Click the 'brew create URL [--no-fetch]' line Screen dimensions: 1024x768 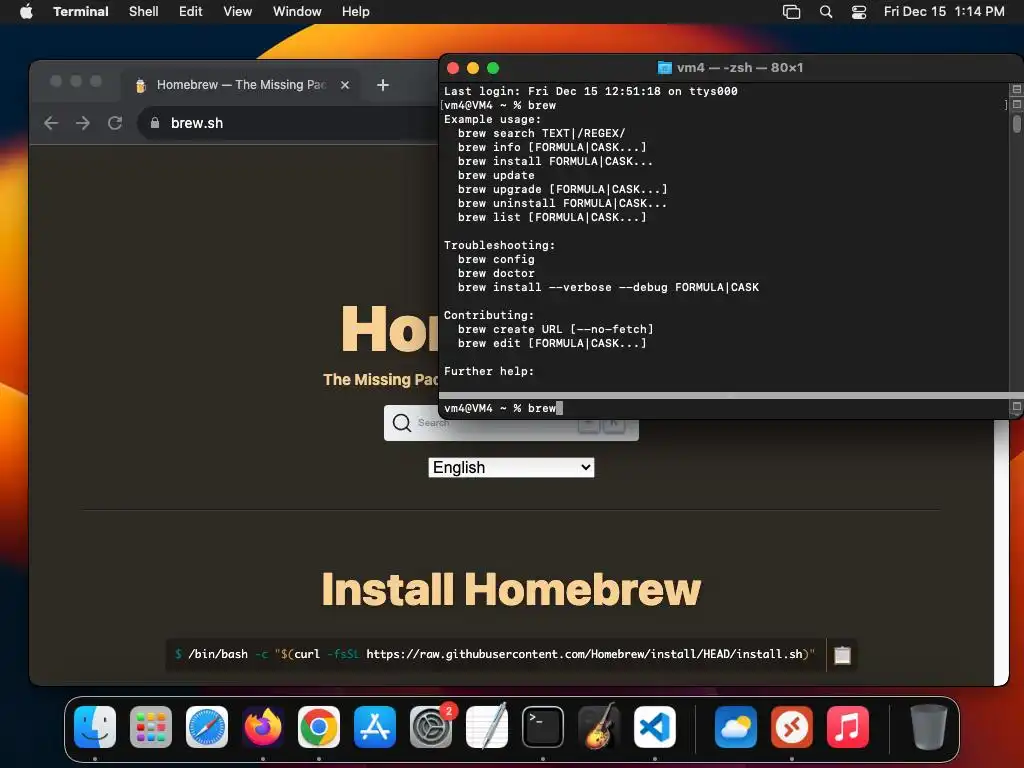[x=555, y=329]
